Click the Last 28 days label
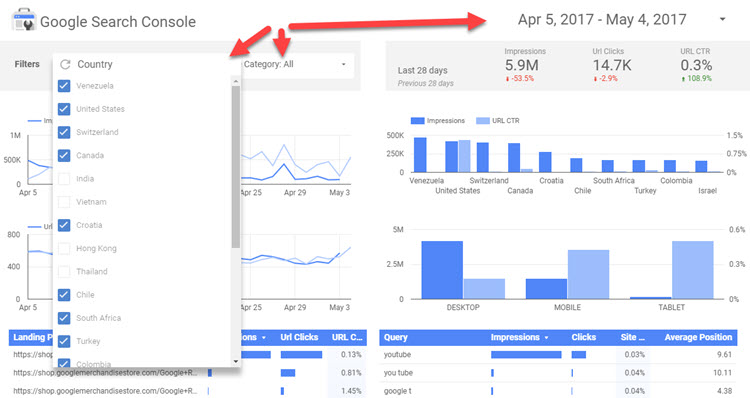This screenshot has width=750, height=398. (422, 70)
